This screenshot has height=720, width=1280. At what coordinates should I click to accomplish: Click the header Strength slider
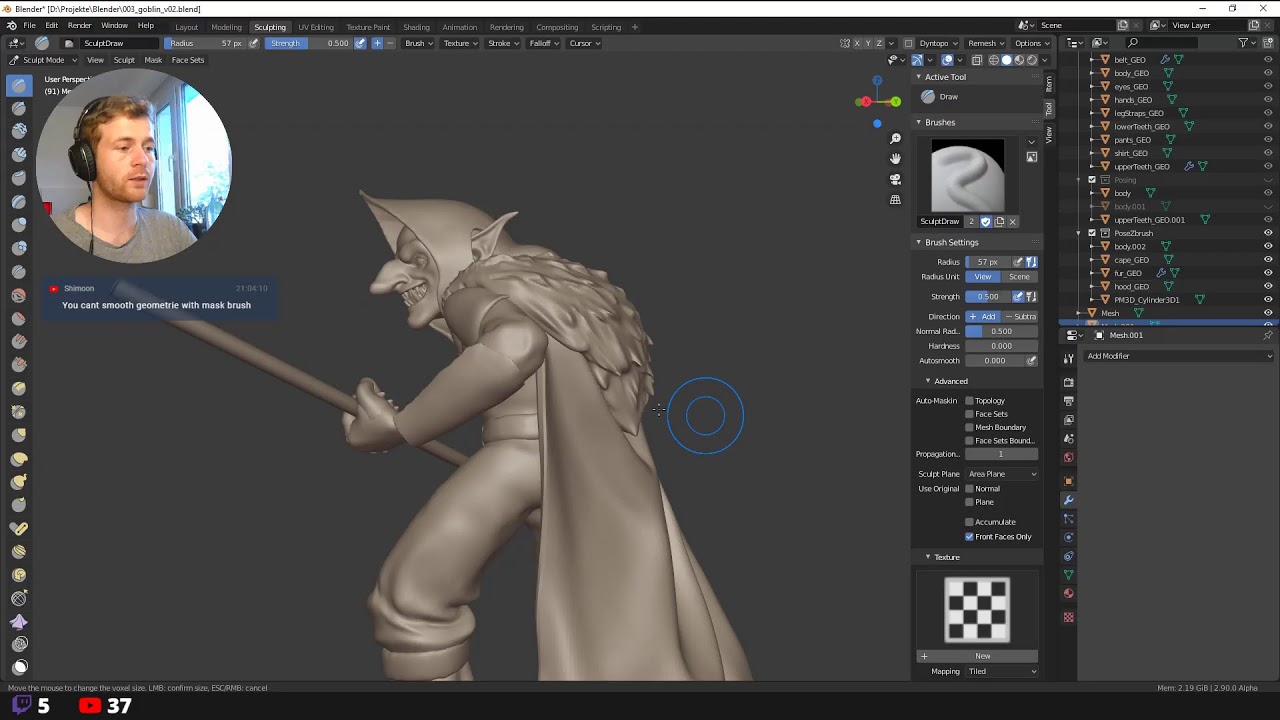(310, 43)
